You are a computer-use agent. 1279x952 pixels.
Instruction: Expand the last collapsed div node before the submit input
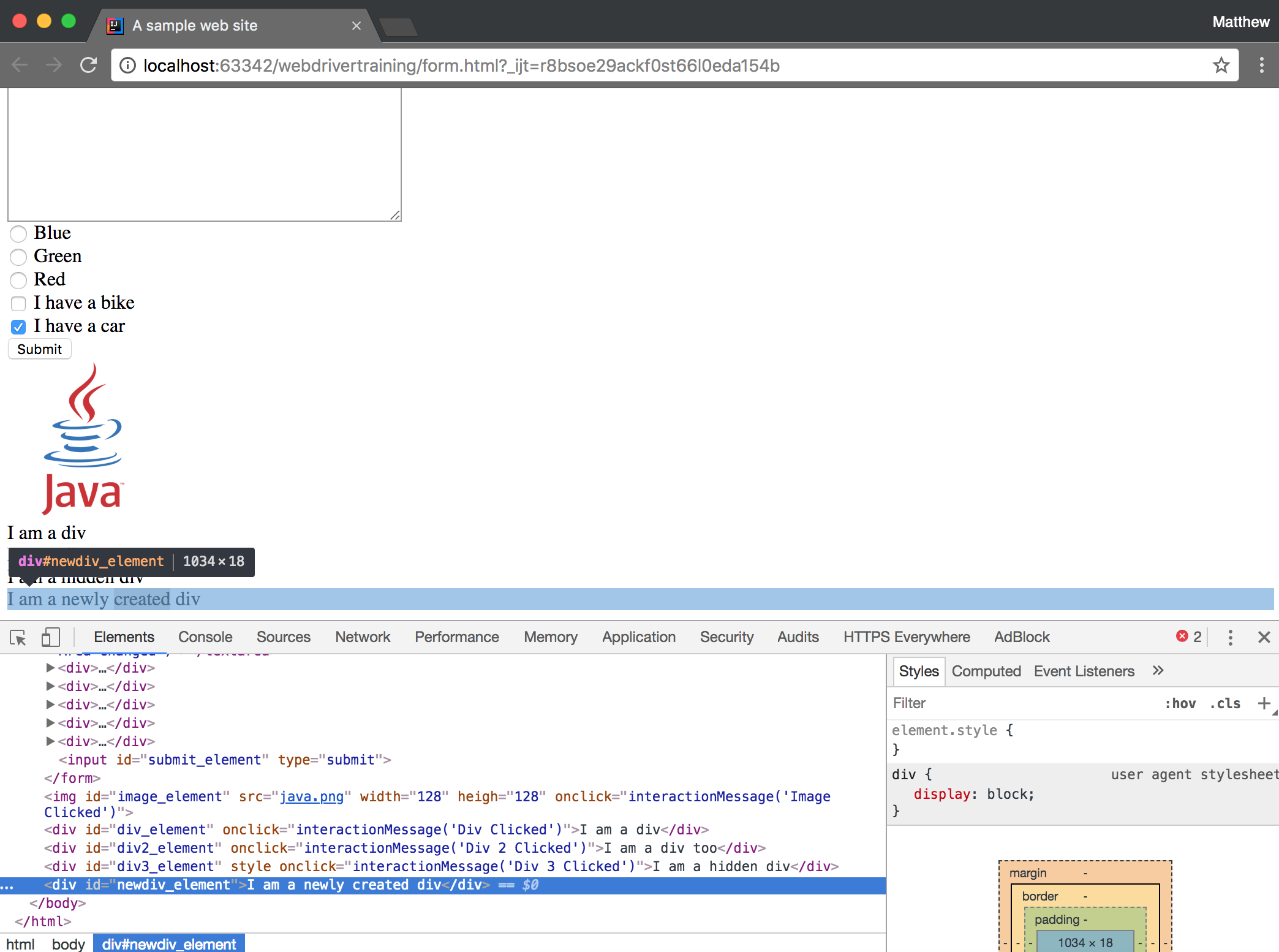click(x=50, y=741)
